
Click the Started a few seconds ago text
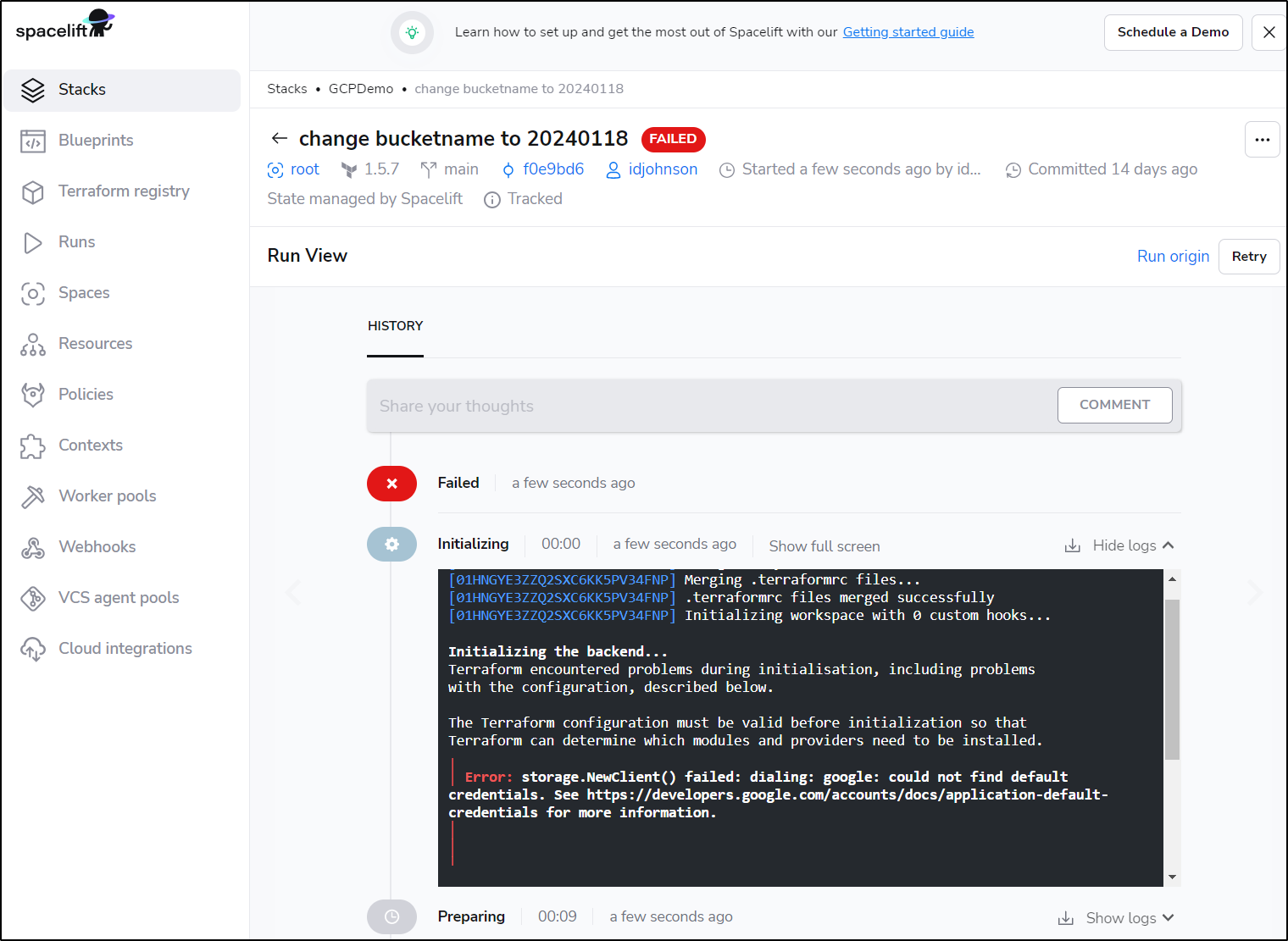pos(861,169)
